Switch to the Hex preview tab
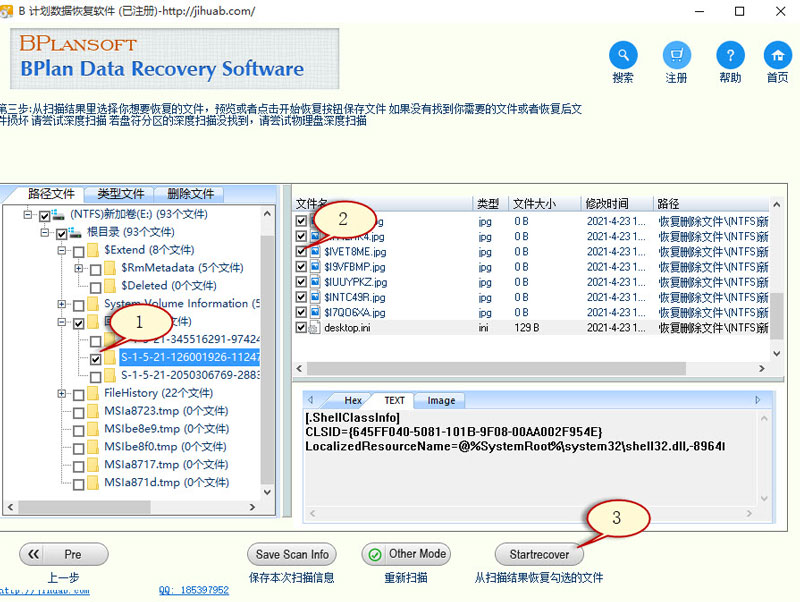Viewport: 800px width, 602px height. point(352,400)
